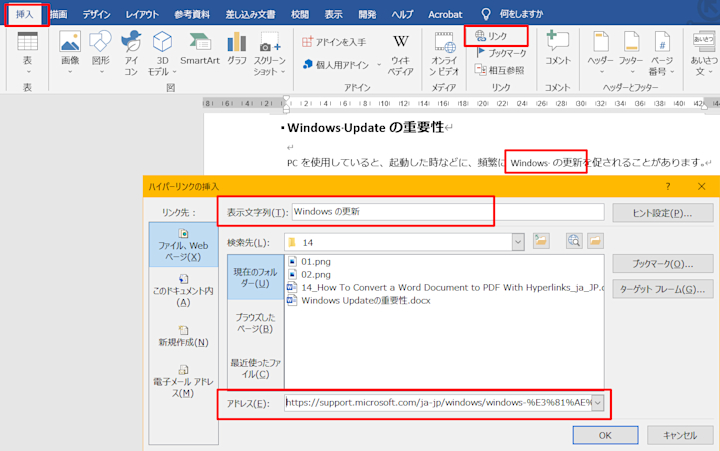Click the browse the Web icon
The height and width of the screenshot is (451, 720).
[574, 241]
